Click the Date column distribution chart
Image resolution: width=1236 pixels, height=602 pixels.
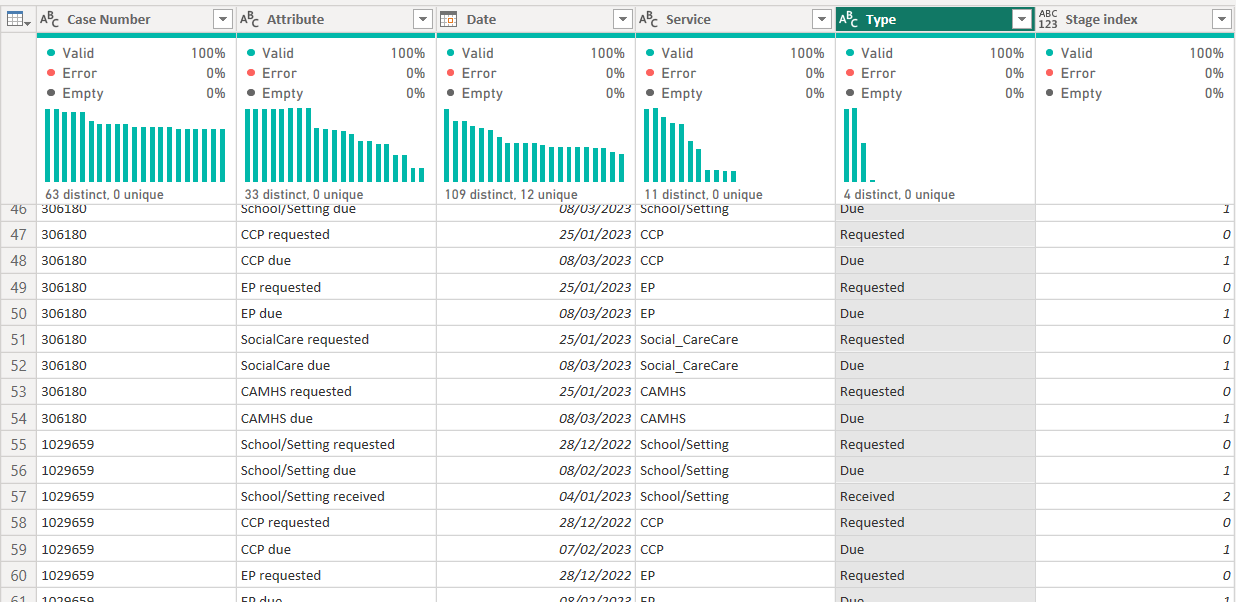click(x=535, y=145)
